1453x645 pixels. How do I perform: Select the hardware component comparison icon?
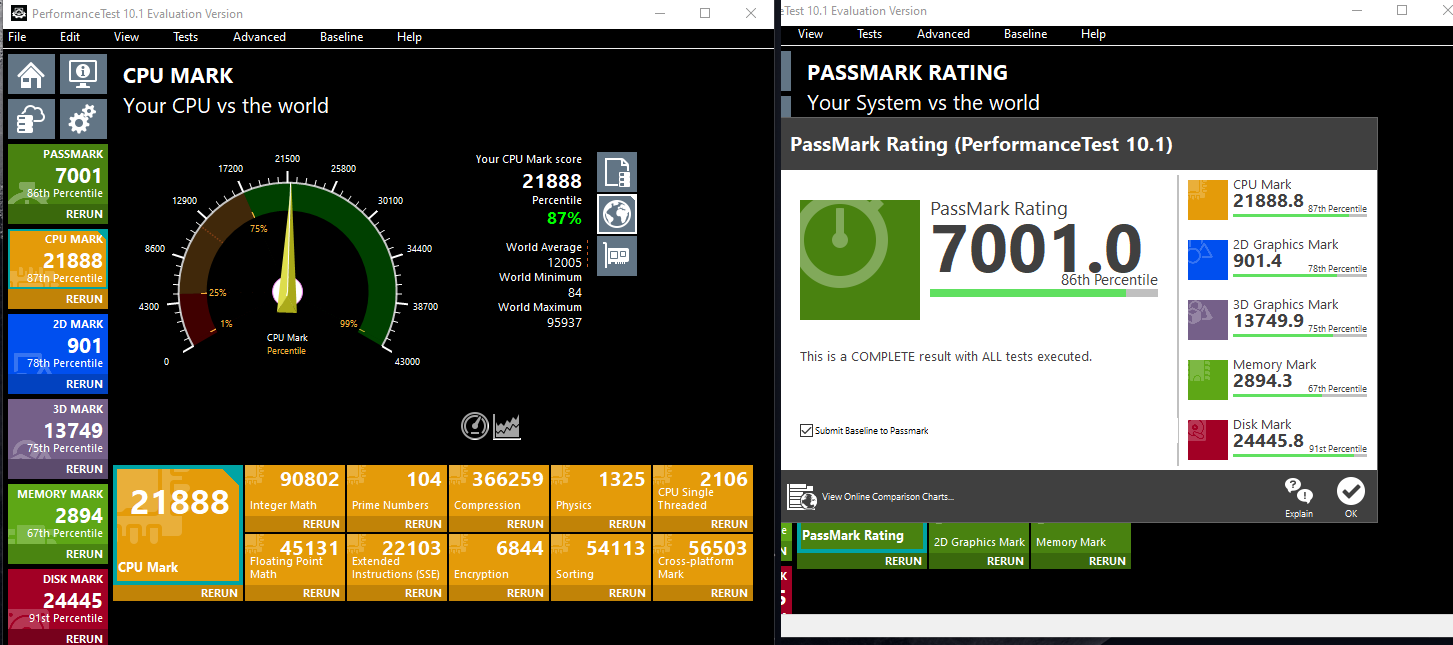[617, 256]
